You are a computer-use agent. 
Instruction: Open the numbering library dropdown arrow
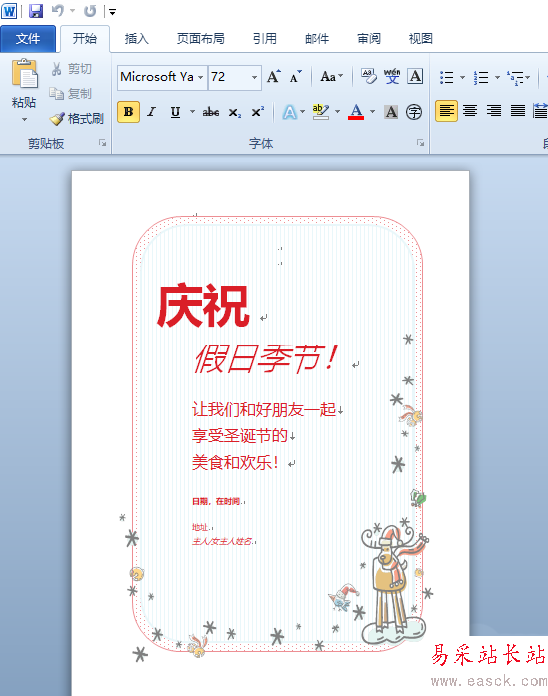pyautogui.click(x=497, y=77)
